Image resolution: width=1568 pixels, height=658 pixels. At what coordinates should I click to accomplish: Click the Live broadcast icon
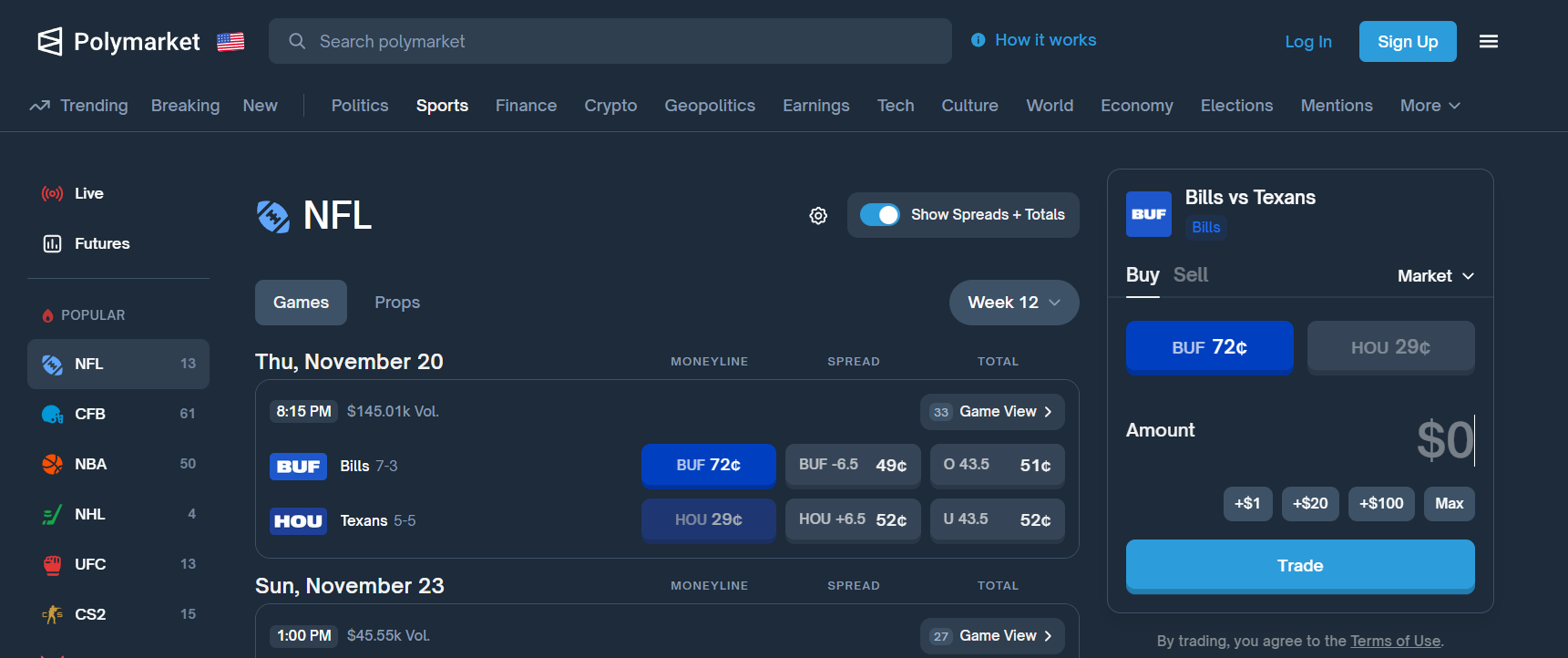pos(52,193)
